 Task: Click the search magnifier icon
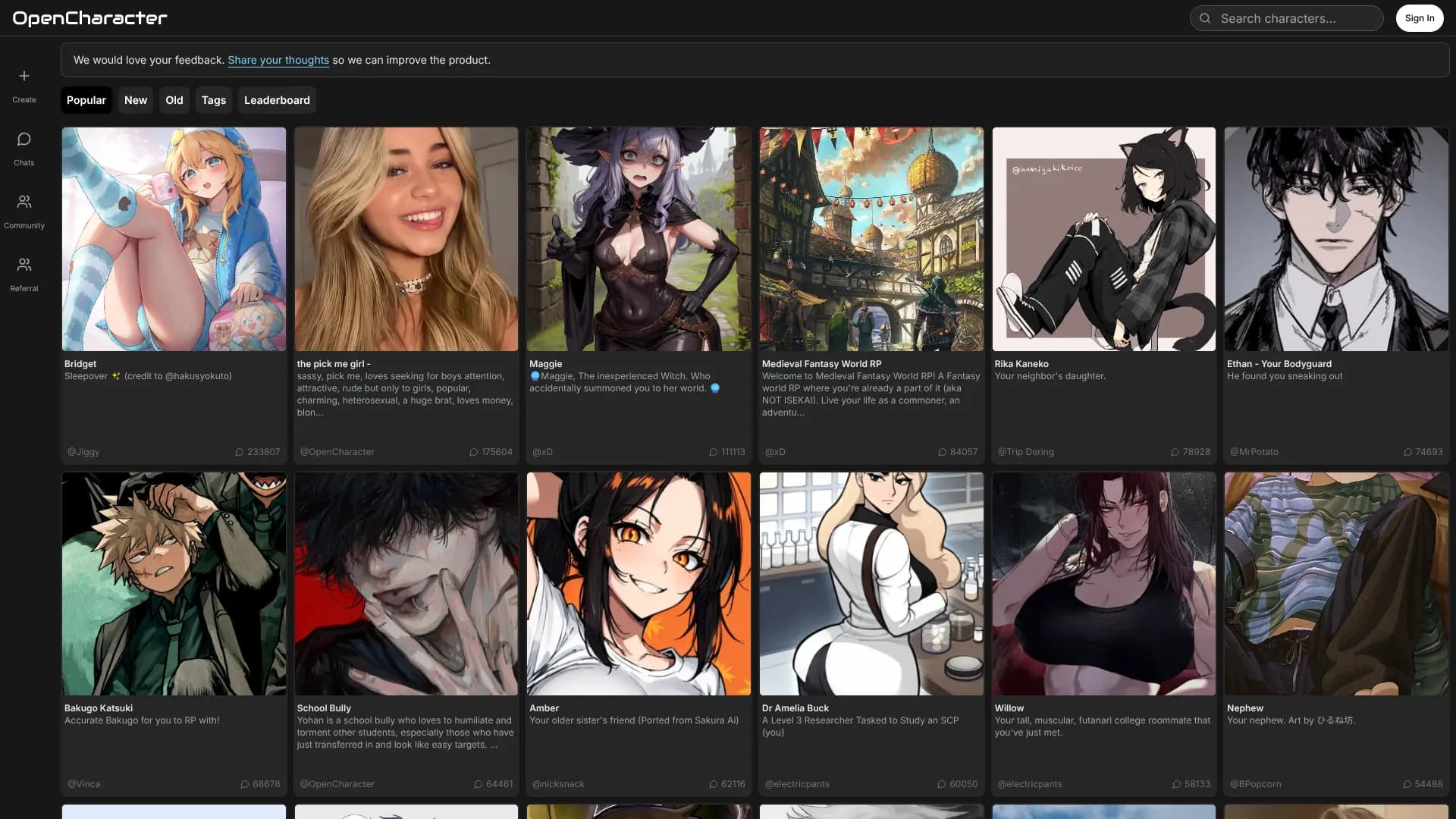pyautogui.click(x=1205, y=18)
